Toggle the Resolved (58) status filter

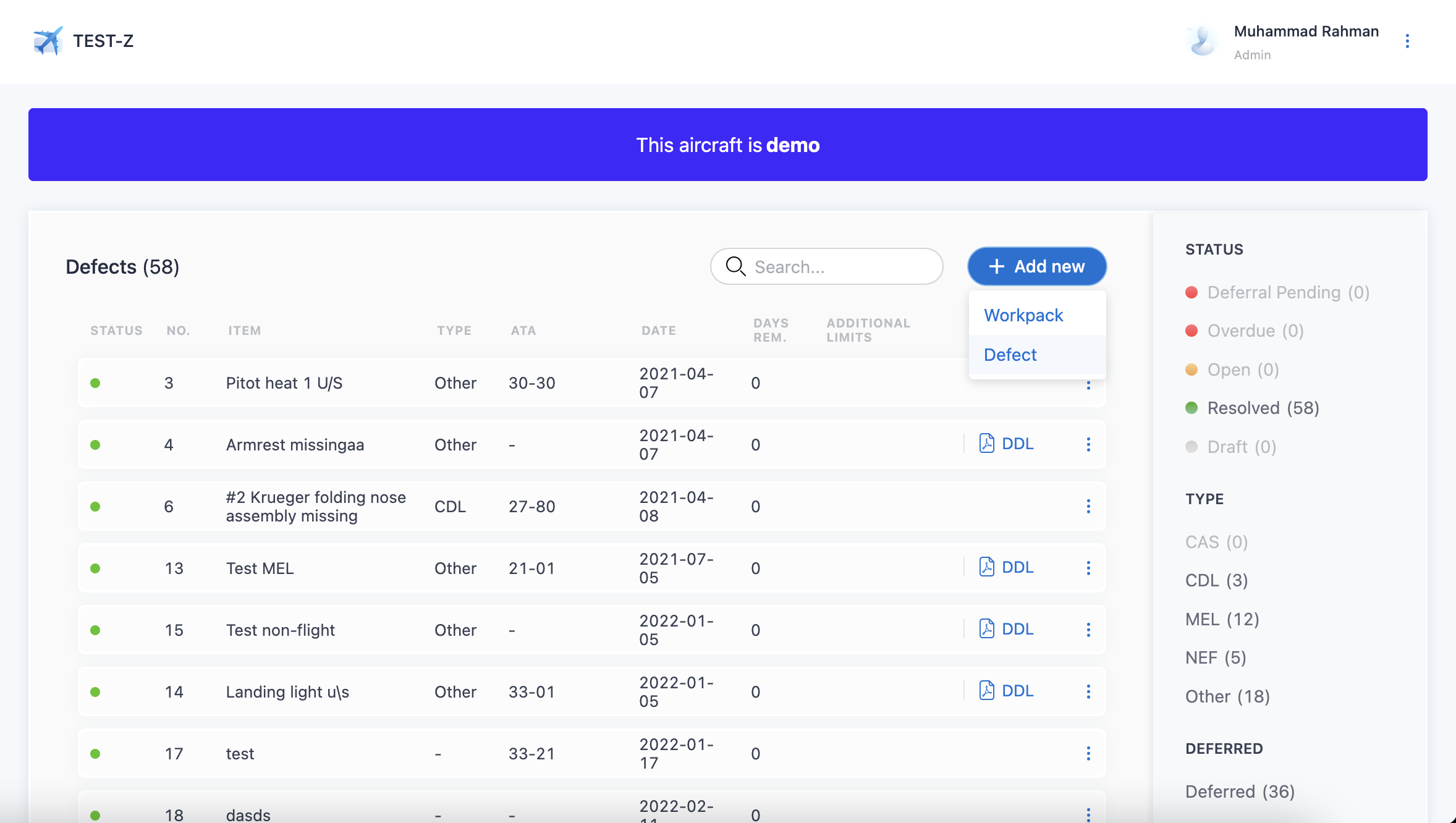point(1263,408)
